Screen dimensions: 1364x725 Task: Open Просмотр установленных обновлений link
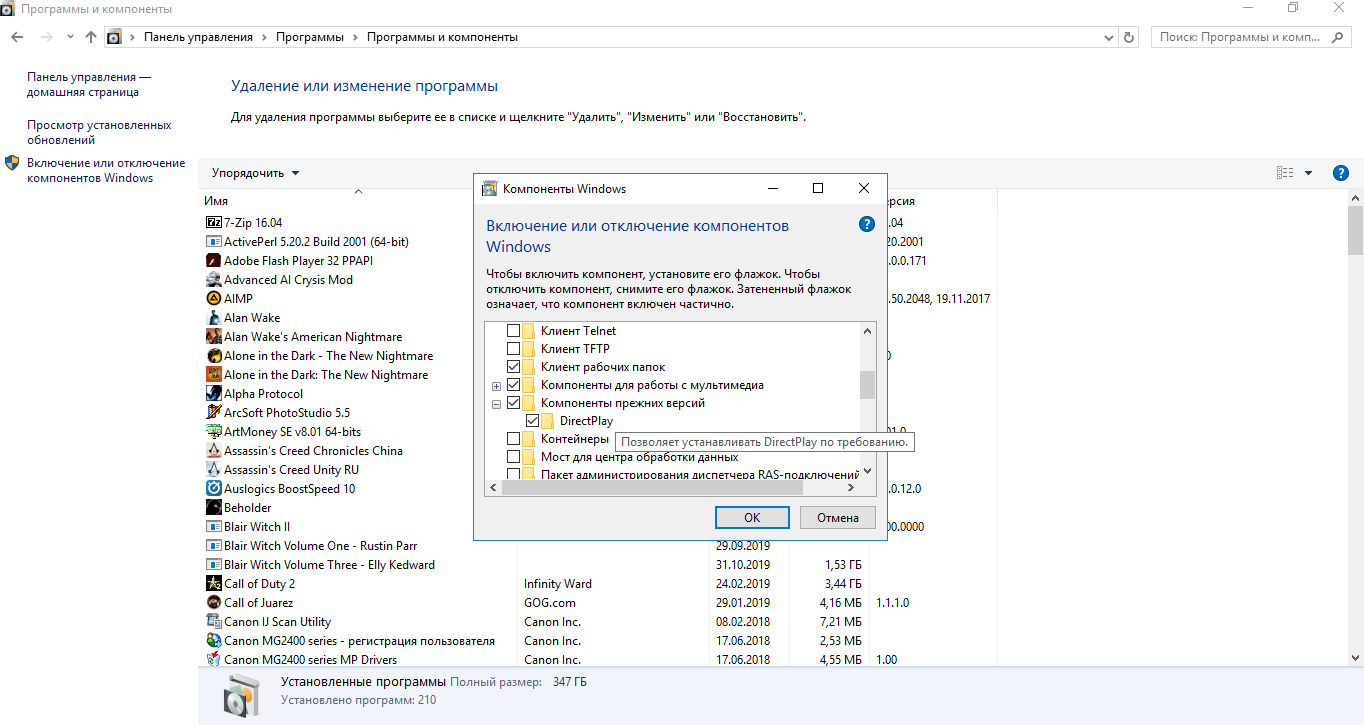pyautogui.click(x=99, y=133)
